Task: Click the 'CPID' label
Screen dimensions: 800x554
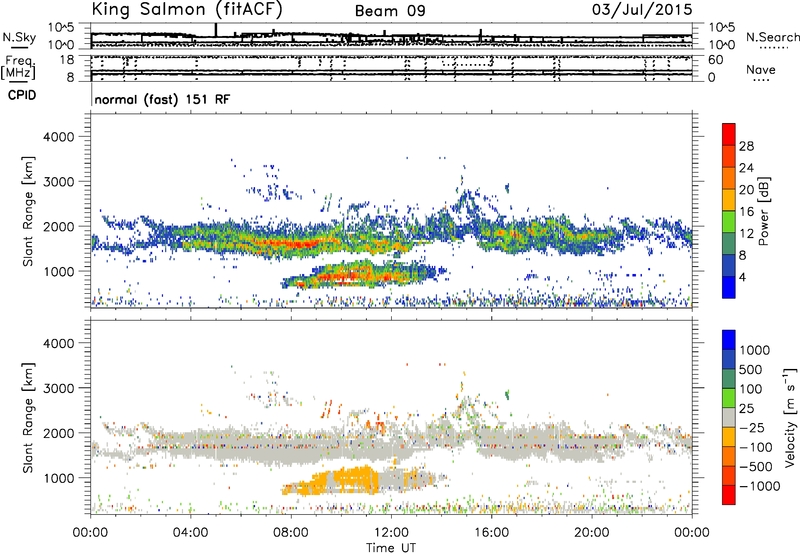Action: point(21,95)
